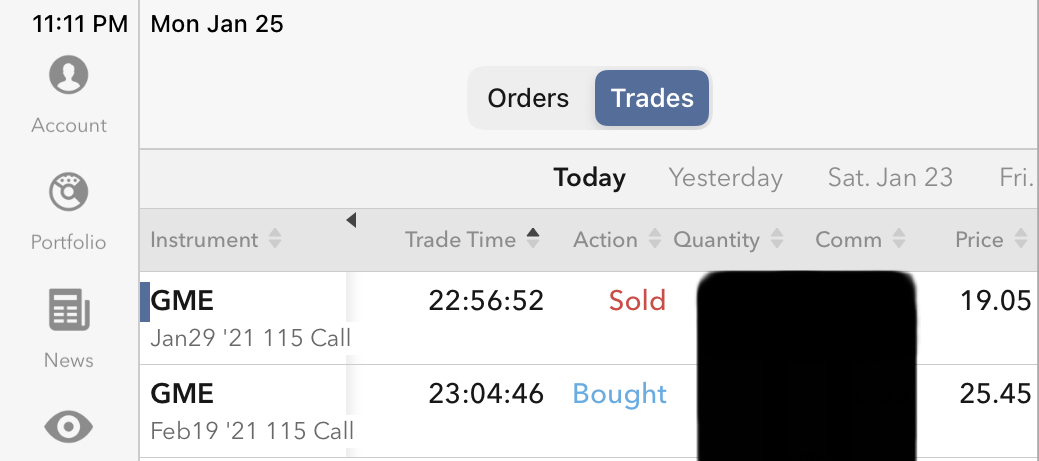Tap the Sold action at 22:56:52
Image resolution: width=1039 pixels, height=461 pixels.
[x=637, y=301]
